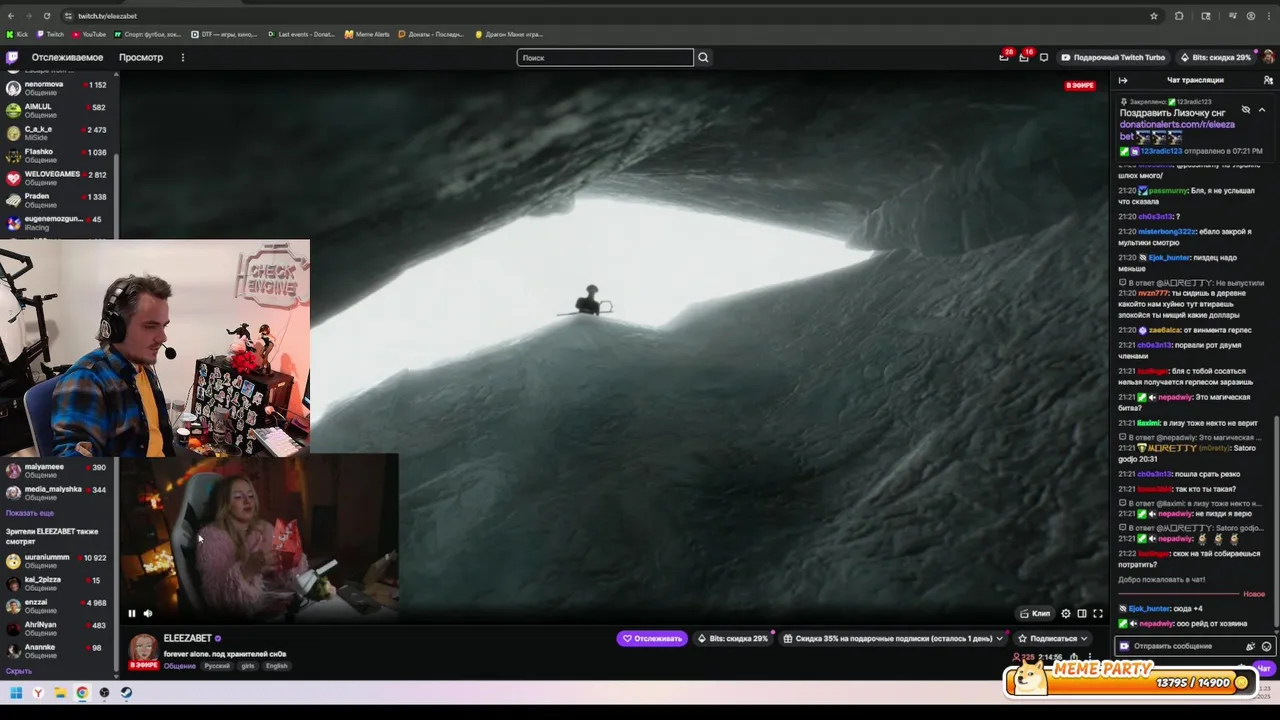
Task: Open the DTF bookmark
Action: [x=225, y=34]
